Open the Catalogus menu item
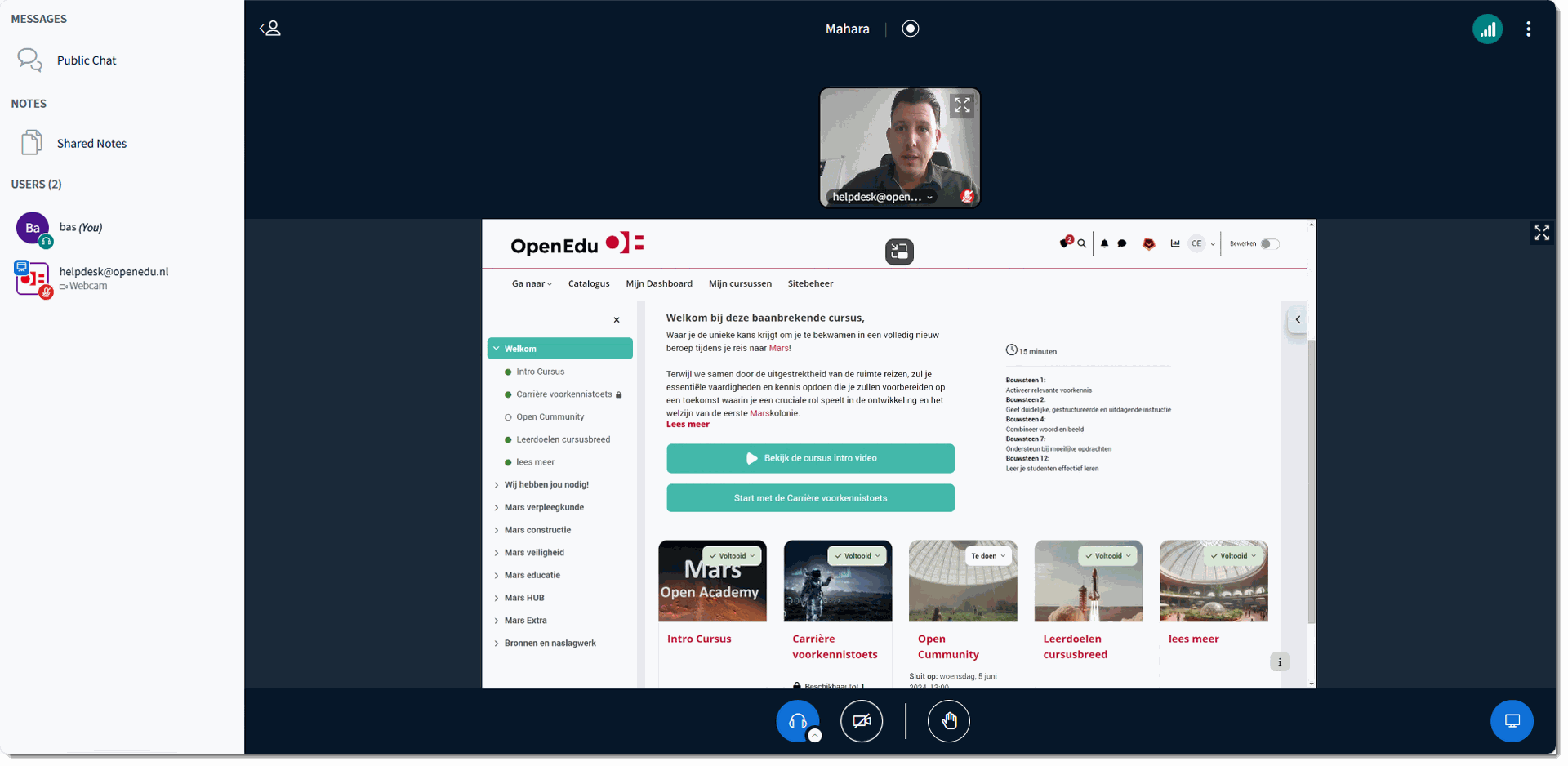Screen dimensions: 1568x766 click(588, 284)
